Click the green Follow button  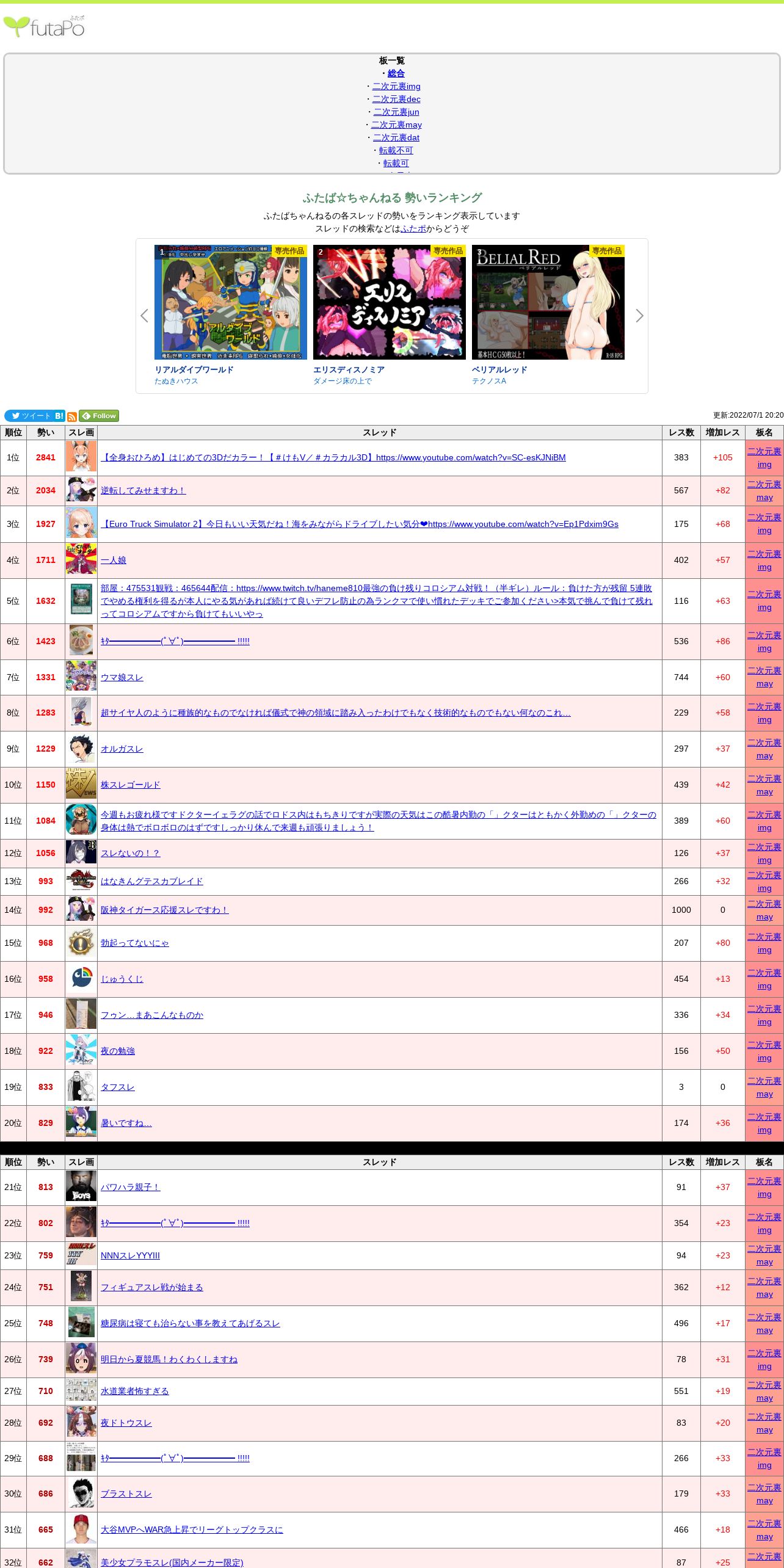[99, 416]
